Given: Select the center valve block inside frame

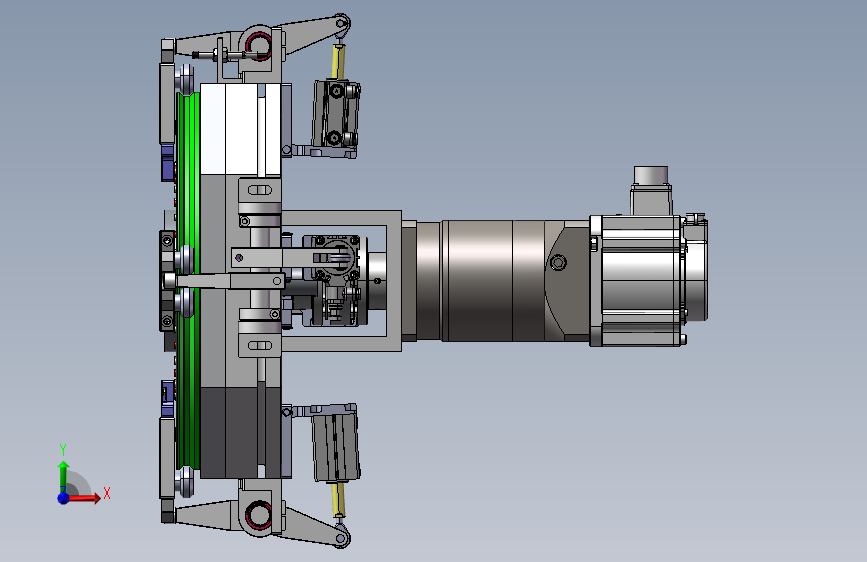Looking at the screenshot, I should (334, 280).
